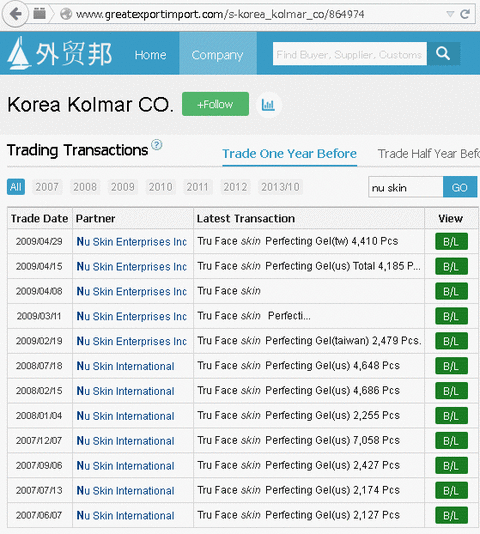
Task: Click the nu skin filter text field
Action: point(406,187)
